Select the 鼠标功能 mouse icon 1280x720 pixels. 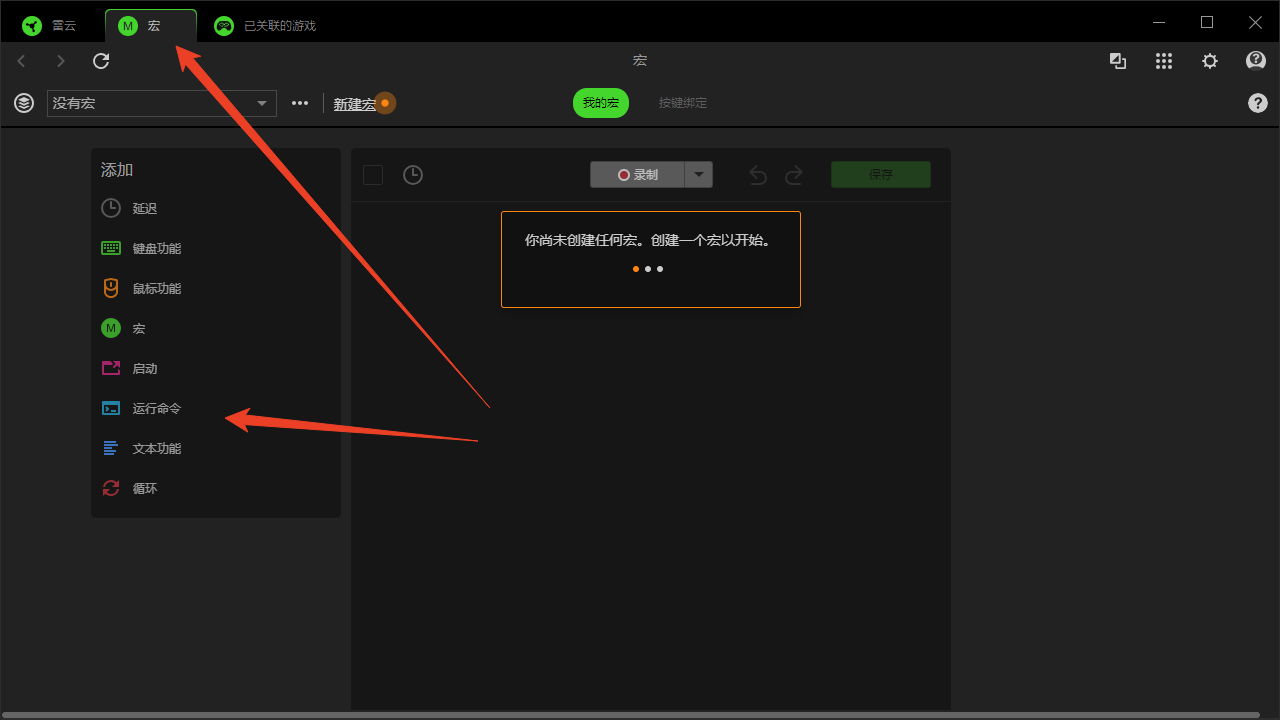(111, 288)
